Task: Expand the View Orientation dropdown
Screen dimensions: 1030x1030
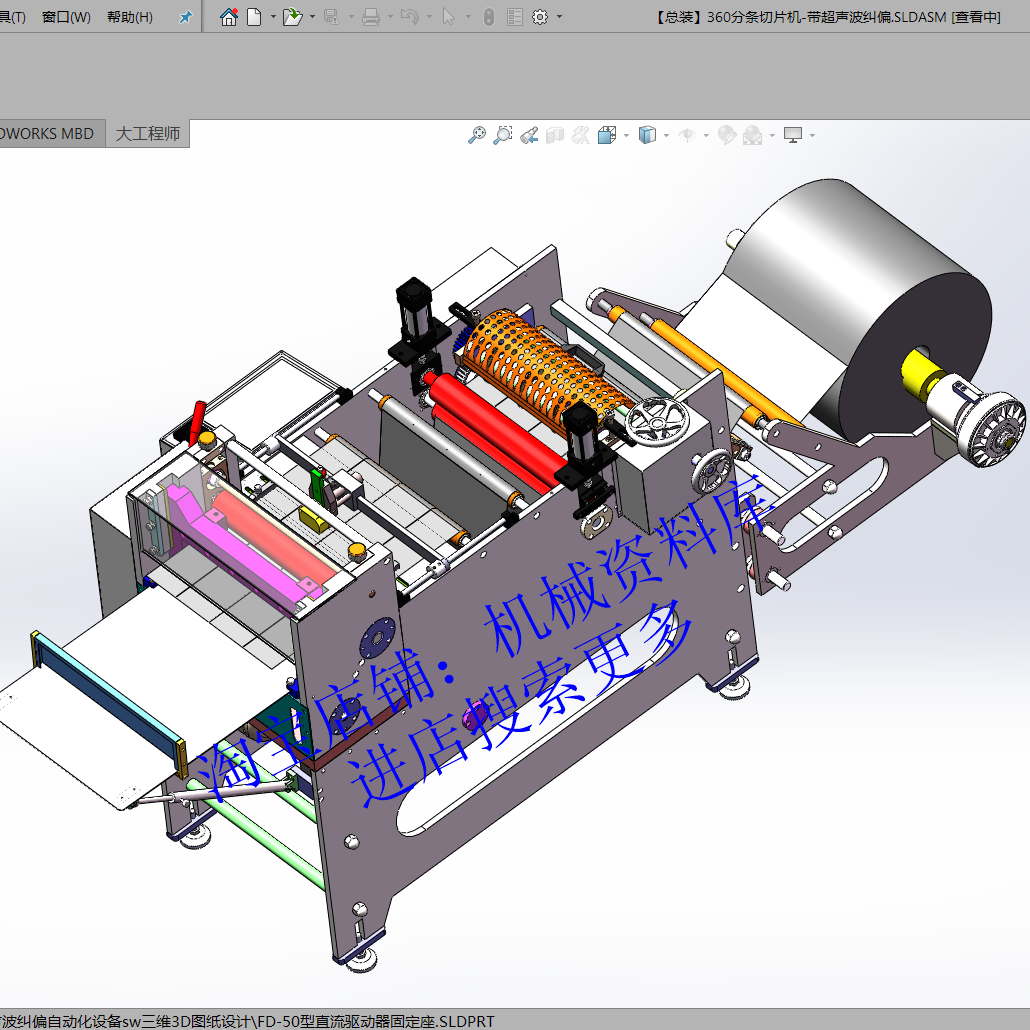Action: tap(626, 135)
